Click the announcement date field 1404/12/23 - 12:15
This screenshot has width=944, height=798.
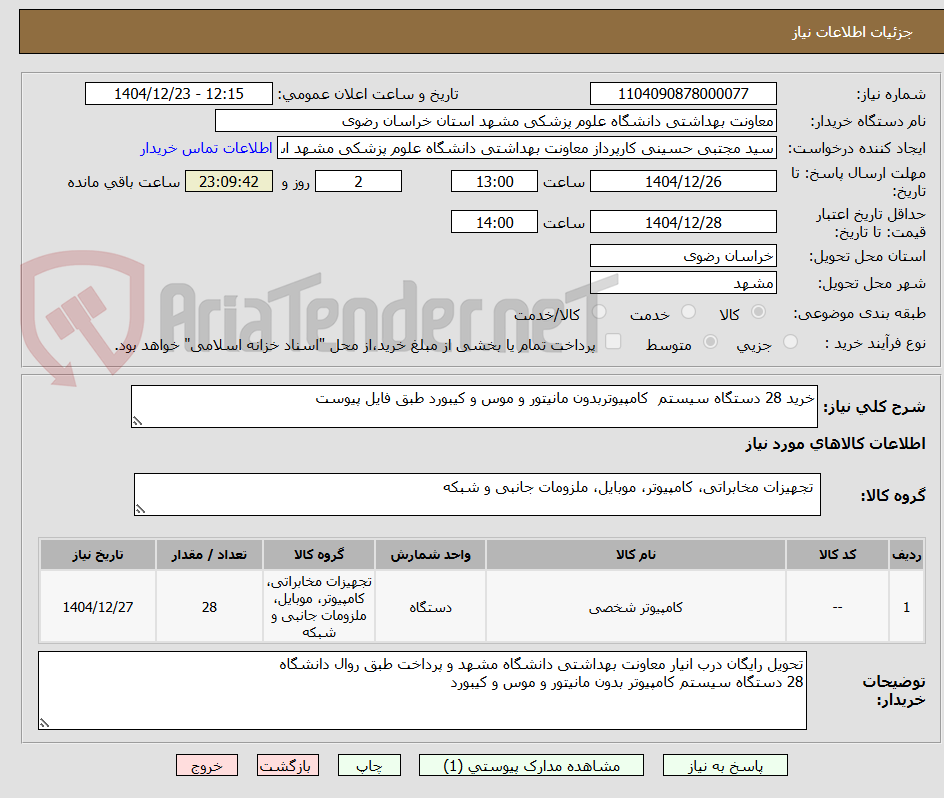pyautogui.click(x=179, y=94)
